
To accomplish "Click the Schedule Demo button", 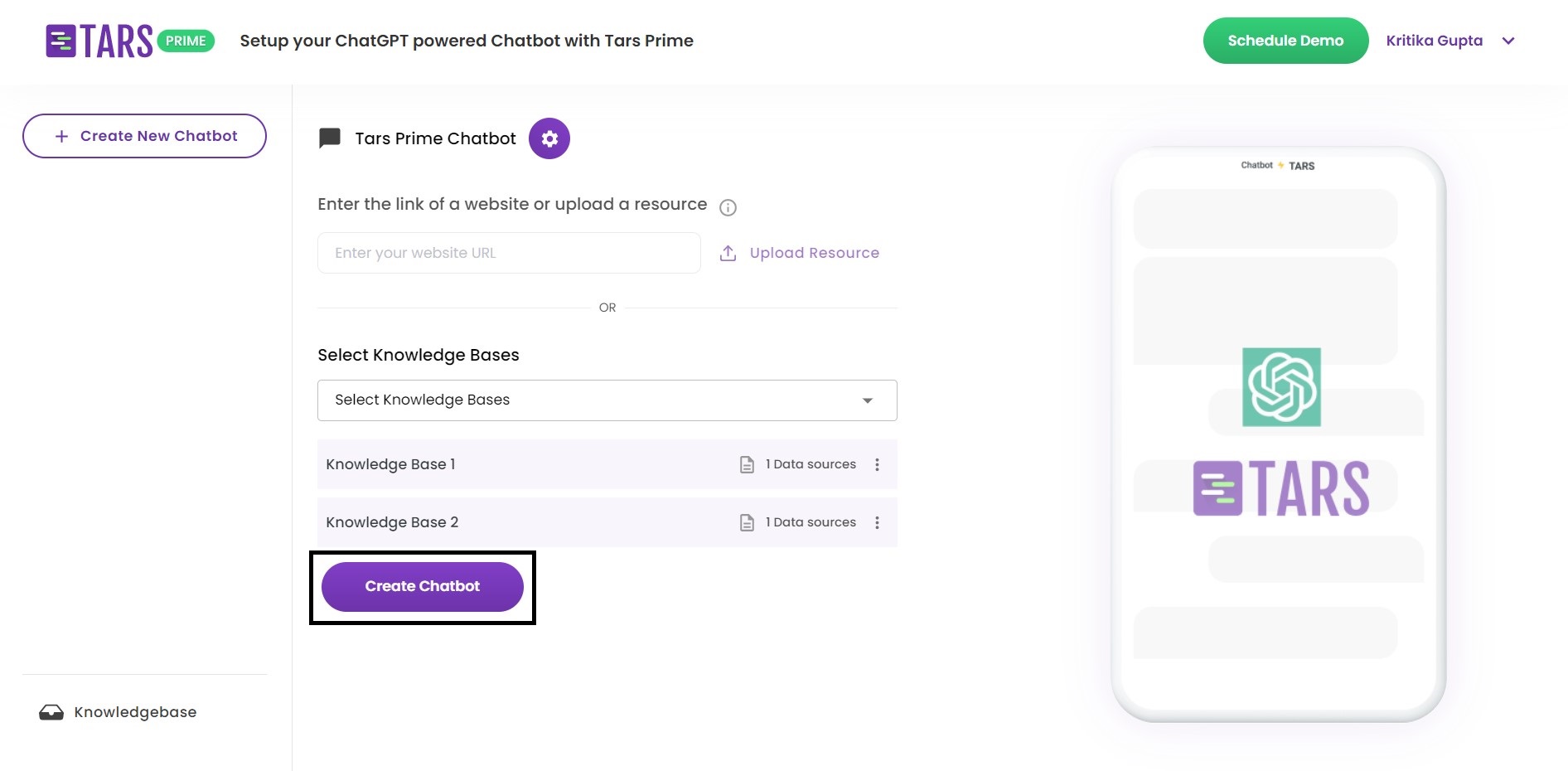I will tap(1285, 40).
